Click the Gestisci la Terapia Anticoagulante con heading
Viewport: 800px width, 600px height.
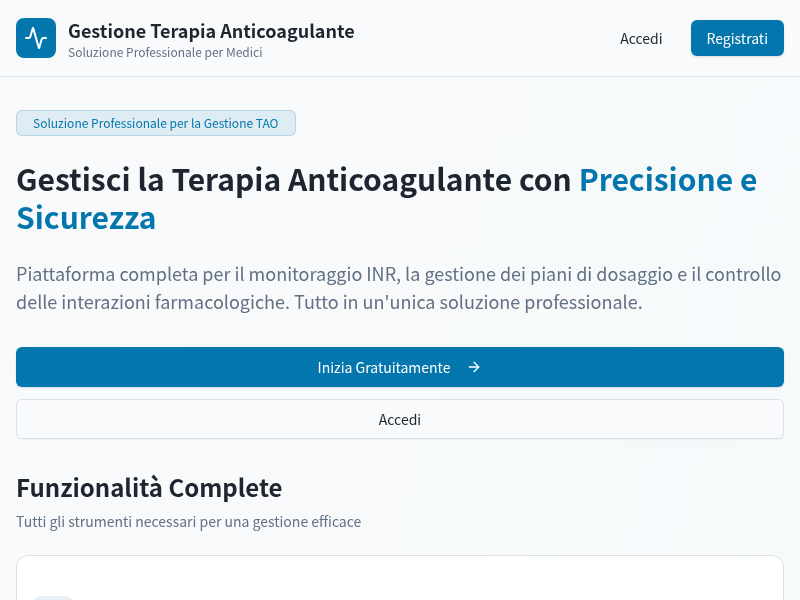[x=293, y=180]
